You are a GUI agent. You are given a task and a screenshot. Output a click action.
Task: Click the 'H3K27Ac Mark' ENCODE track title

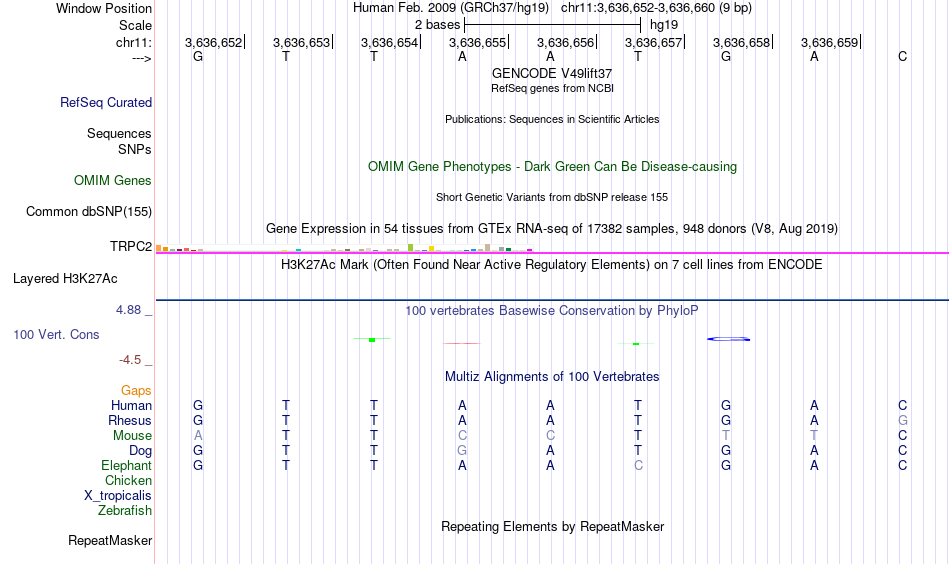tap(552, 265)
